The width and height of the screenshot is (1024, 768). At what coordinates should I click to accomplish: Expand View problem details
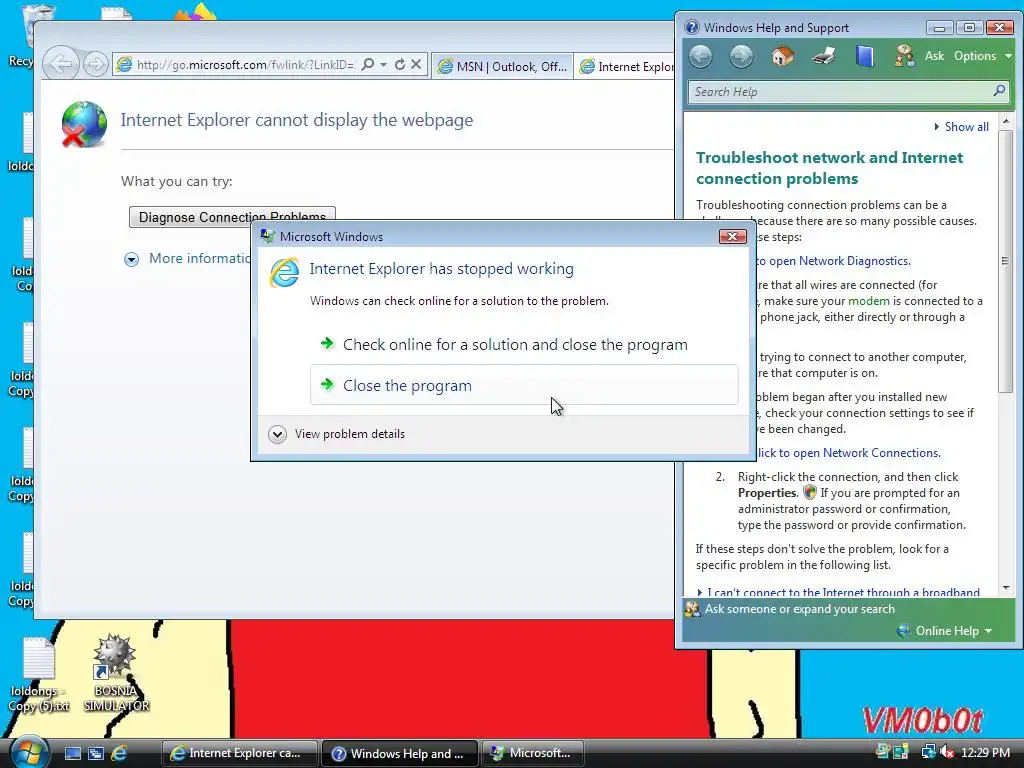tap(337, 434)
